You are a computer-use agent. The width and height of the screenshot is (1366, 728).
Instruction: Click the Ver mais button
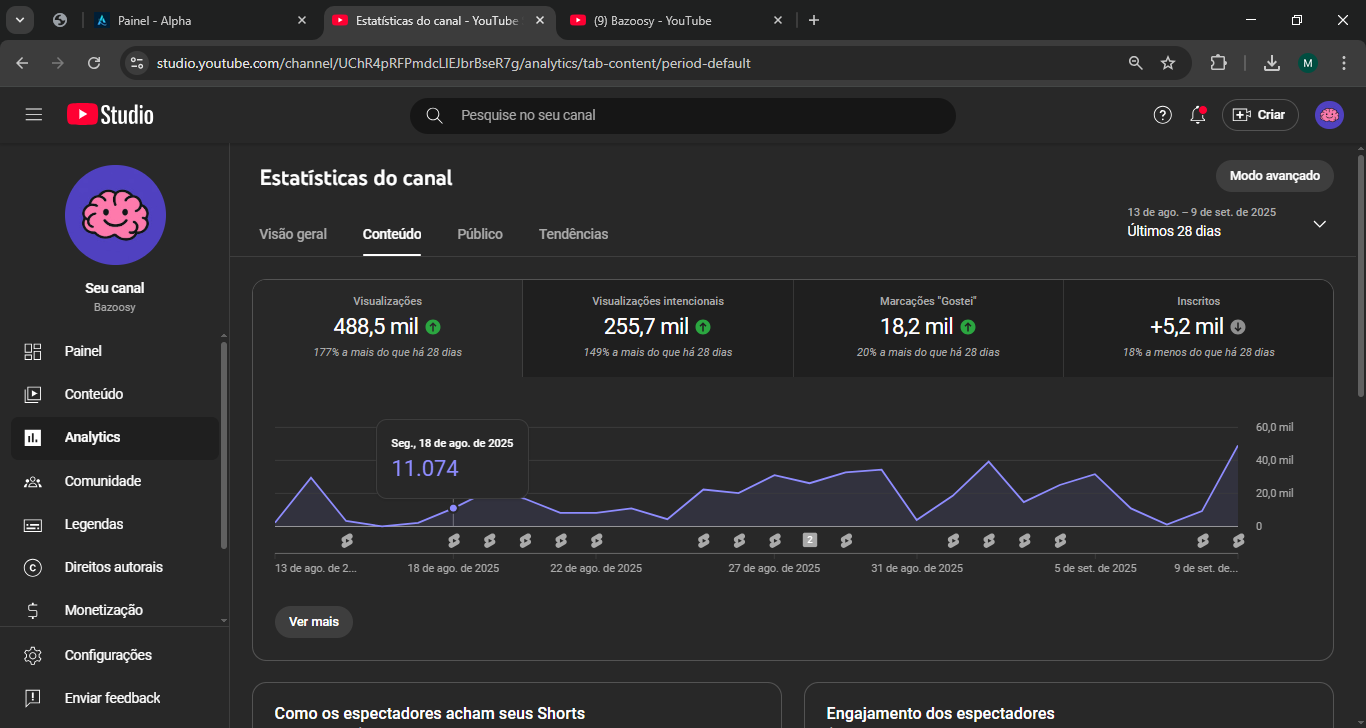click(314, 621)
